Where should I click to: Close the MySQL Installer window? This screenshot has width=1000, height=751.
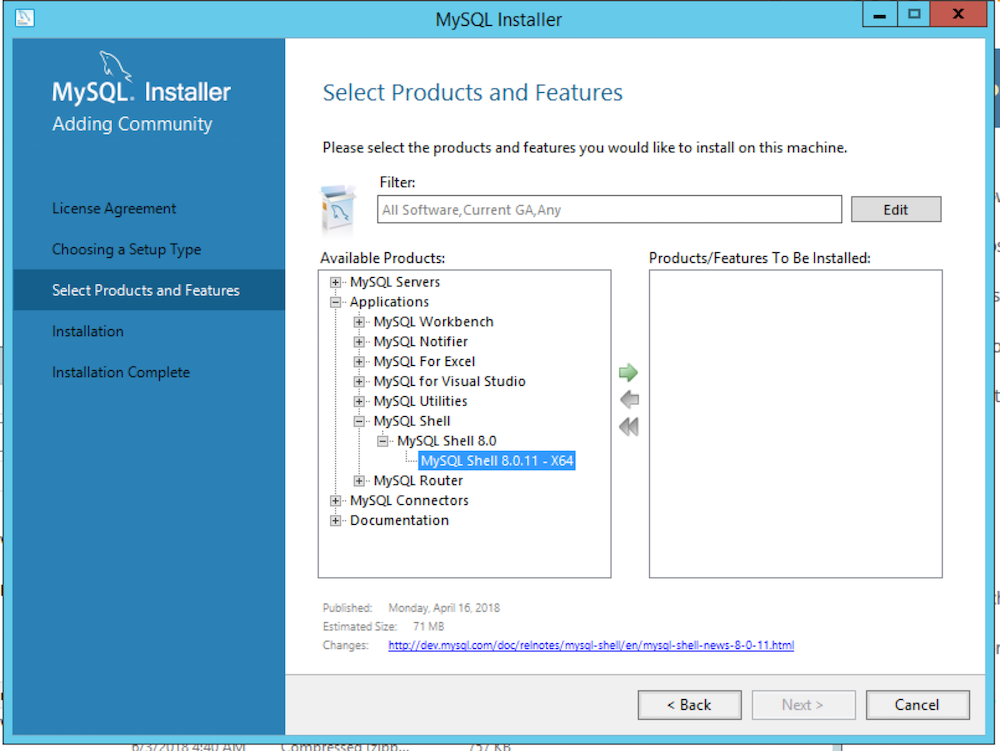click(x=958, y=14)
